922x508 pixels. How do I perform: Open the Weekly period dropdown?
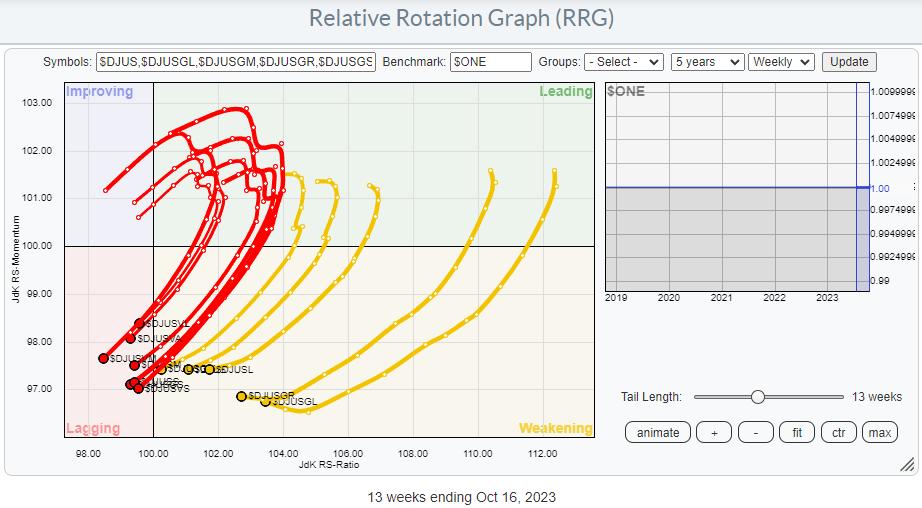pos(781,62)
